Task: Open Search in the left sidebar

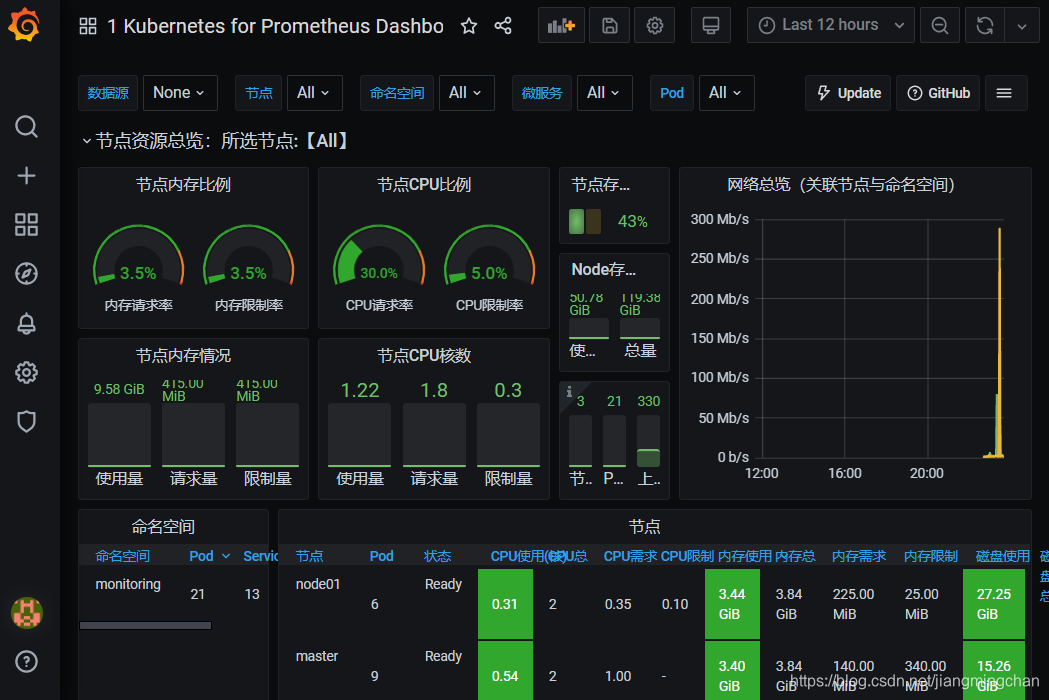Action: 26,126
